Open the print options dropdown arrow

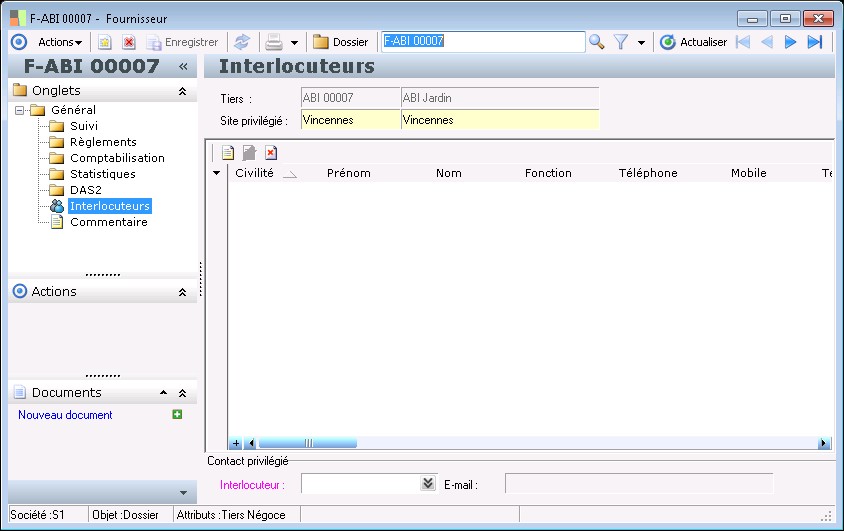[x=294, y=43]
